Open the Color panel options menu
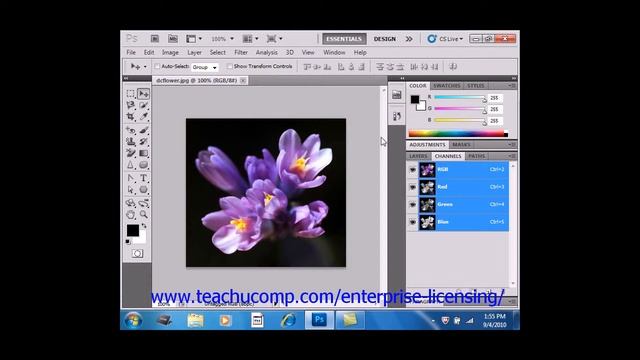 click(x=512, y=86)
